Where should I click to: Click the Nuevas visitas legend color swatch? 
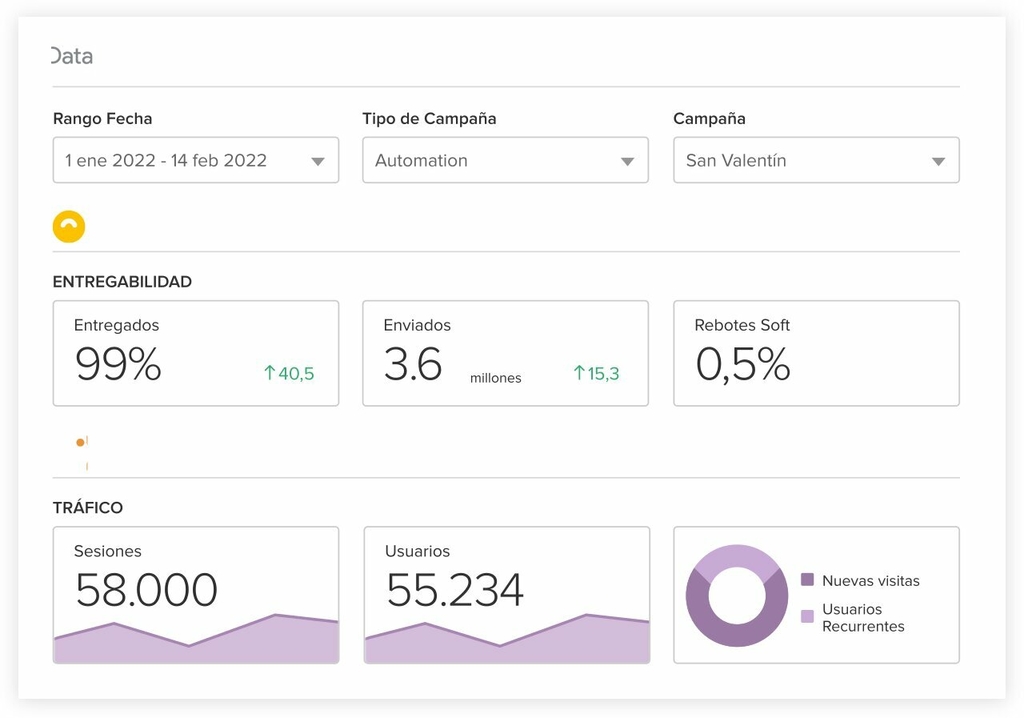pos(807,580)
